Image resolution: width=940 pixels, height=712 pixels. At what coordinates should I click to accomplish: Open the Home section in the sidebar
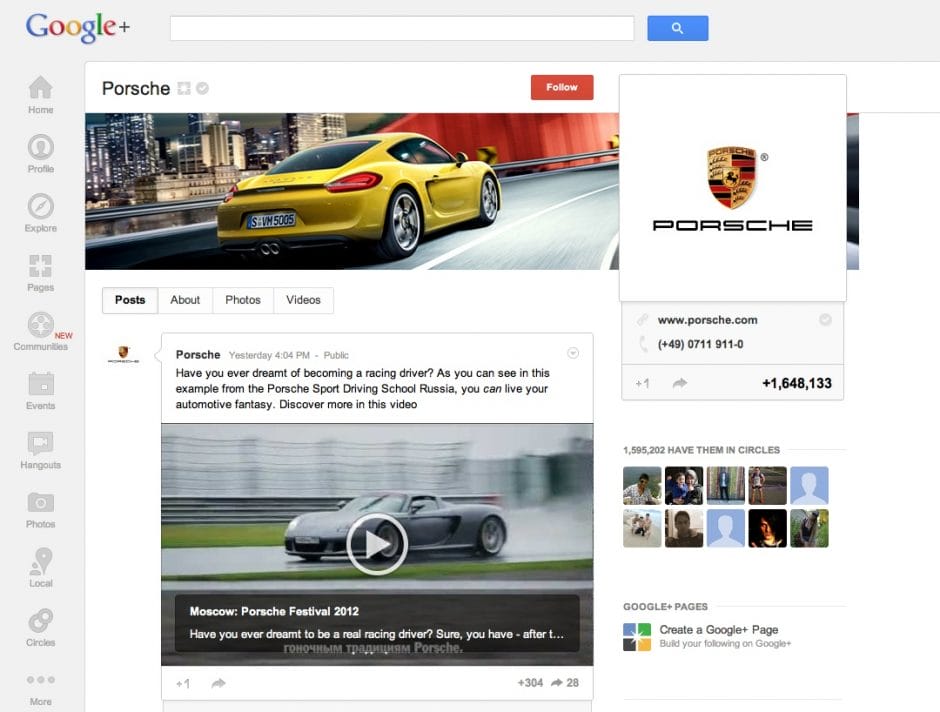40,95
